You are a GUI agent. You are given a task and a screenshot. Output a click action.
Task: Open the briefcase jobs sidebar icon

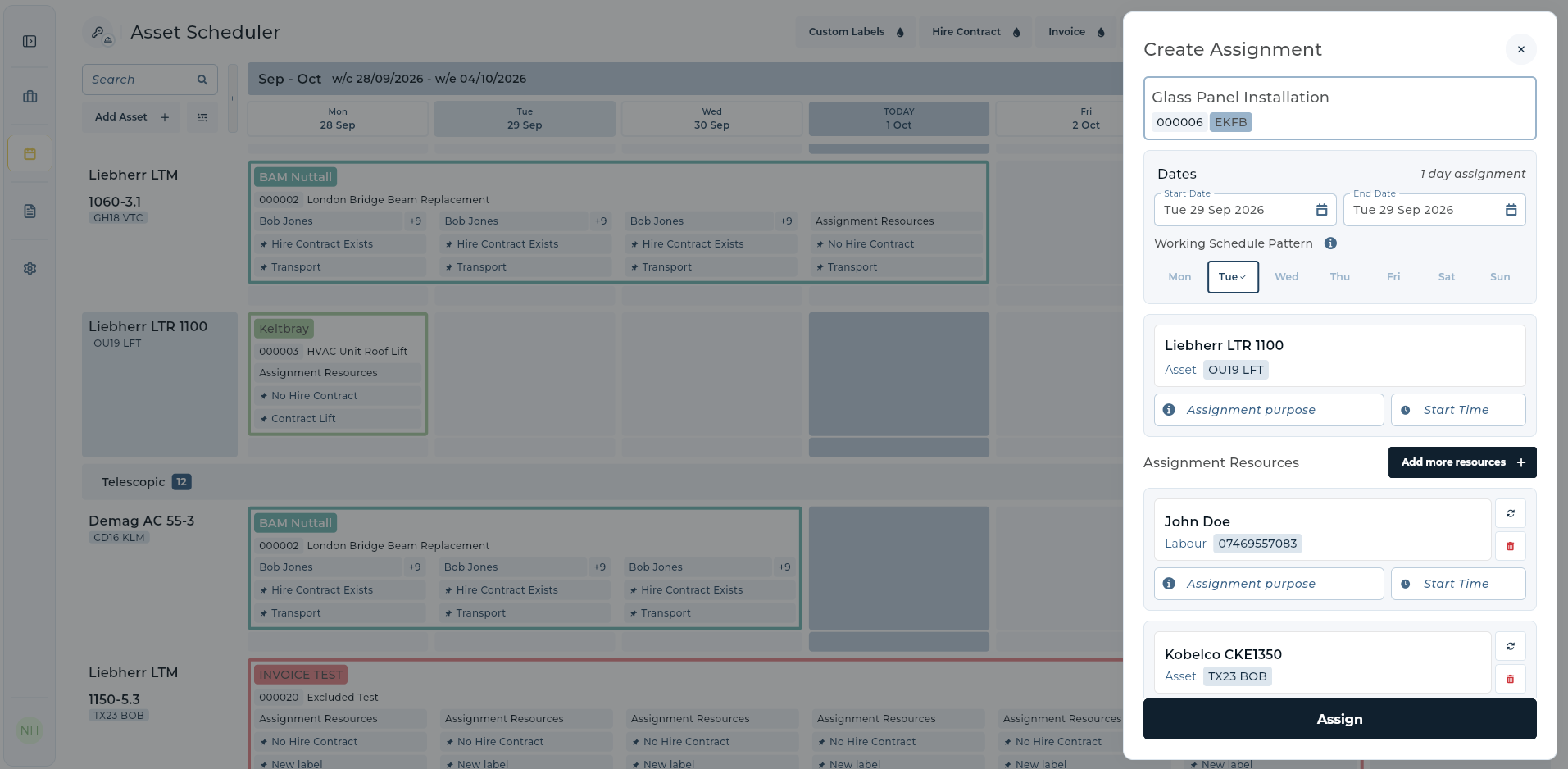click(30, 97)
